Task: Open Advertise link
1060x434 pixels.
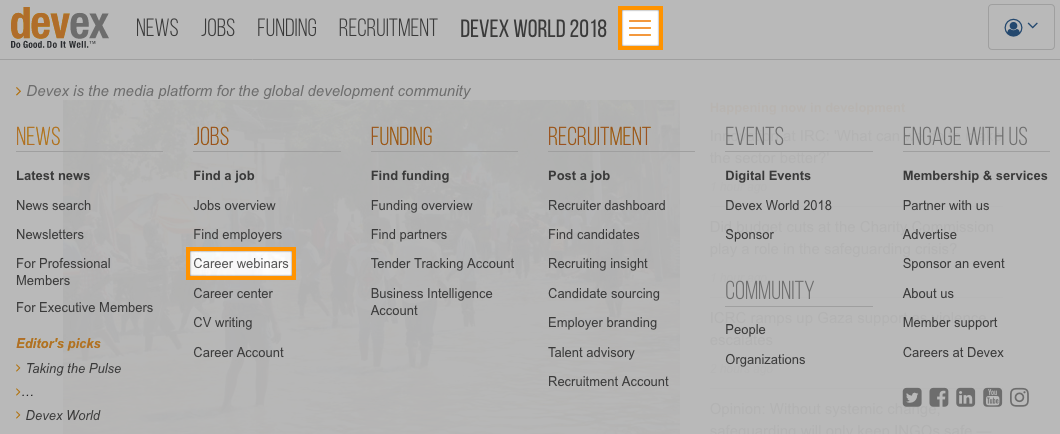Action: (x=930, y=235)
